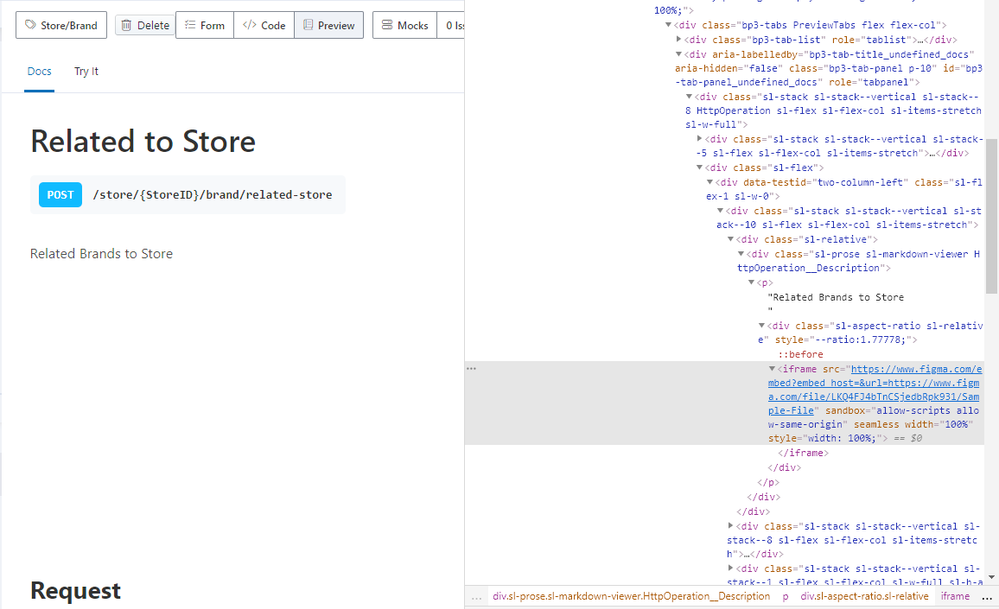
Task: Expand the sl-stack--8 div near the bottom
Action: click(x=731, y=526)
